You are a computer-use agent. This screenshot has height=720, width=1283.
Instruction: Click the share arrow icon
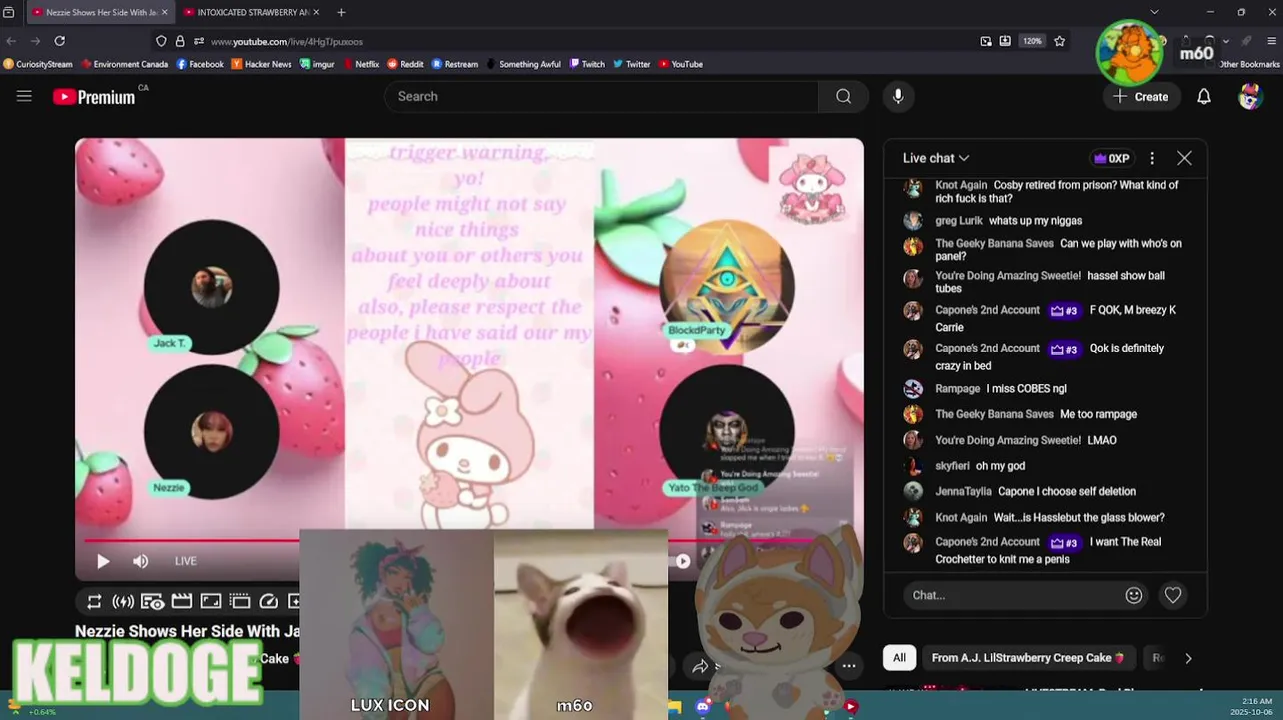(x=700, y=666)
